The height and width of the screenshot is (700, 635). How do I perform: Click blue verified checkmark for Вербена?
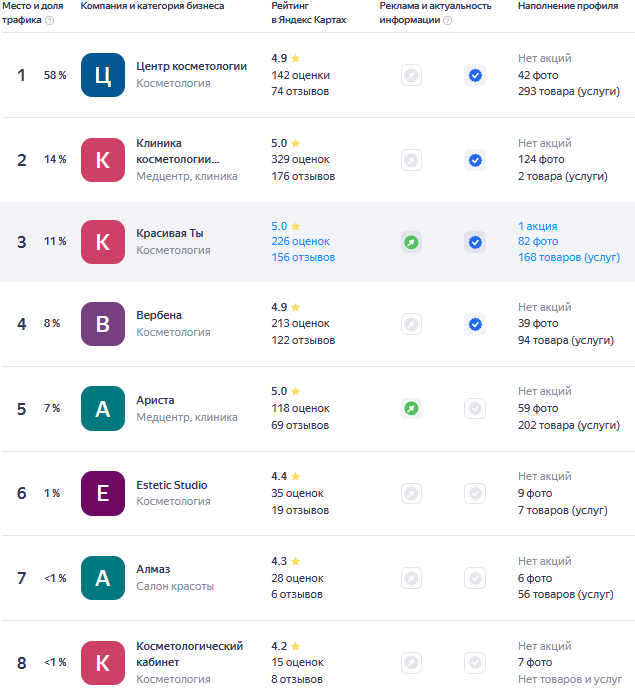475,324
